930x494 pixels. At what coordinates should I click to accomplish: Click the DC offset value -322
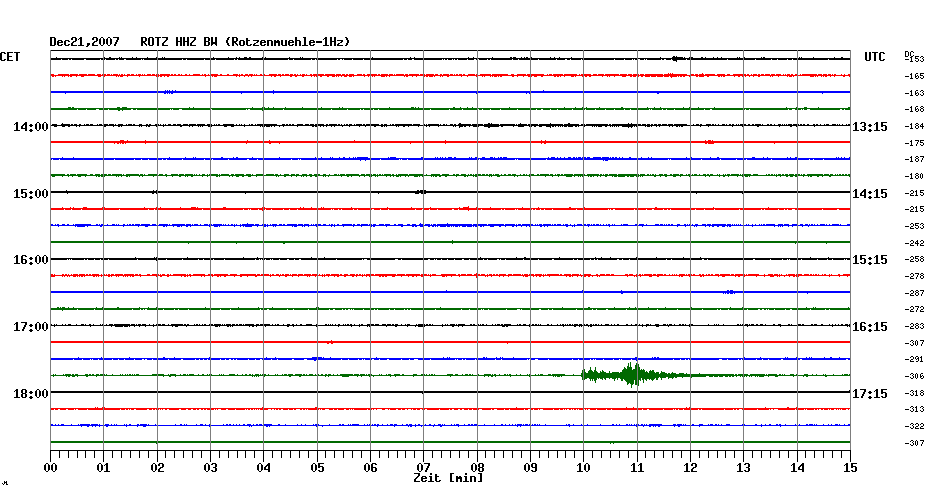click(915, 426)
